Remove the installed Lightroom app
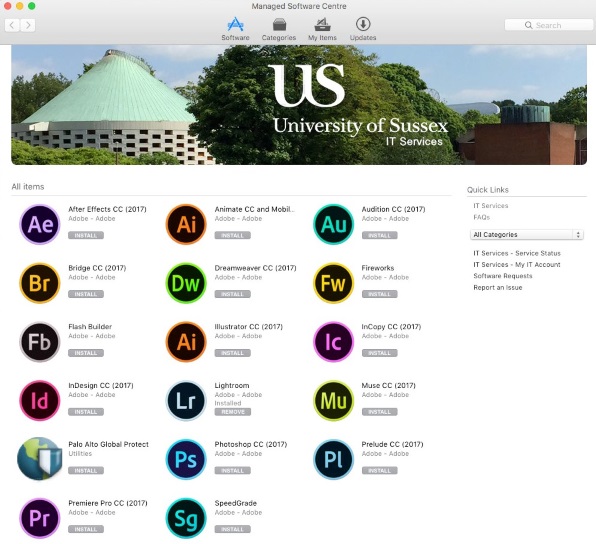Viewport: 596px width, 544px height. point(233,412)
